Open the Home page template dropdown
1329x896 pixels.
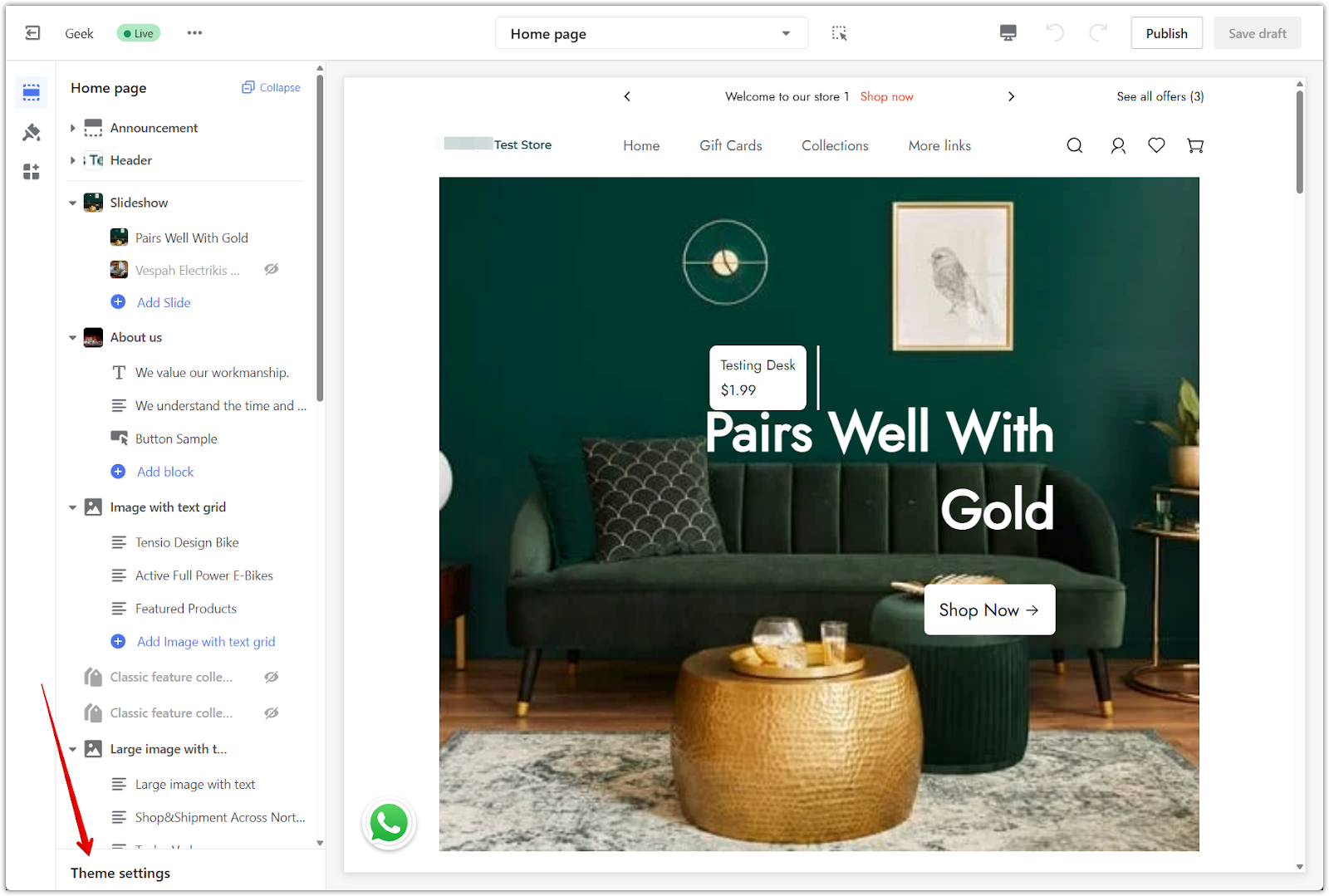click(x=651, y=33)
